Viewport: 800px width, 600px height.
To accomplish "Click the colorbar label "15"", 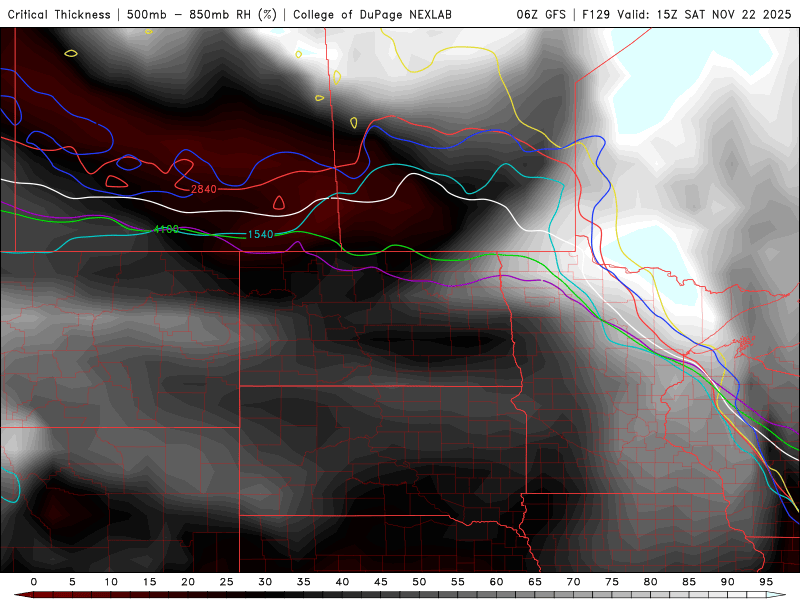I will (x=149, y=582).
